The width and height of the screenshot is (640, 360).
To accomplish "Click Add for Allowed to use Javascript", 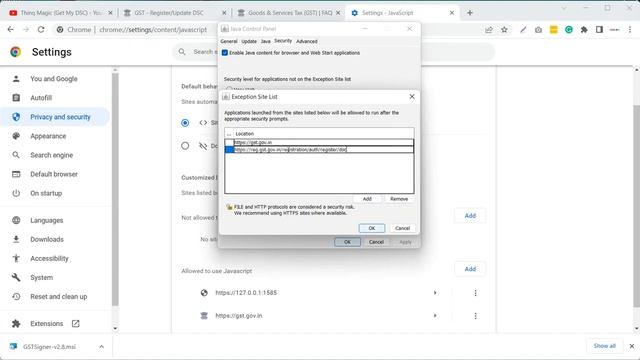I will pyautogui.click(x=470, y=269).
